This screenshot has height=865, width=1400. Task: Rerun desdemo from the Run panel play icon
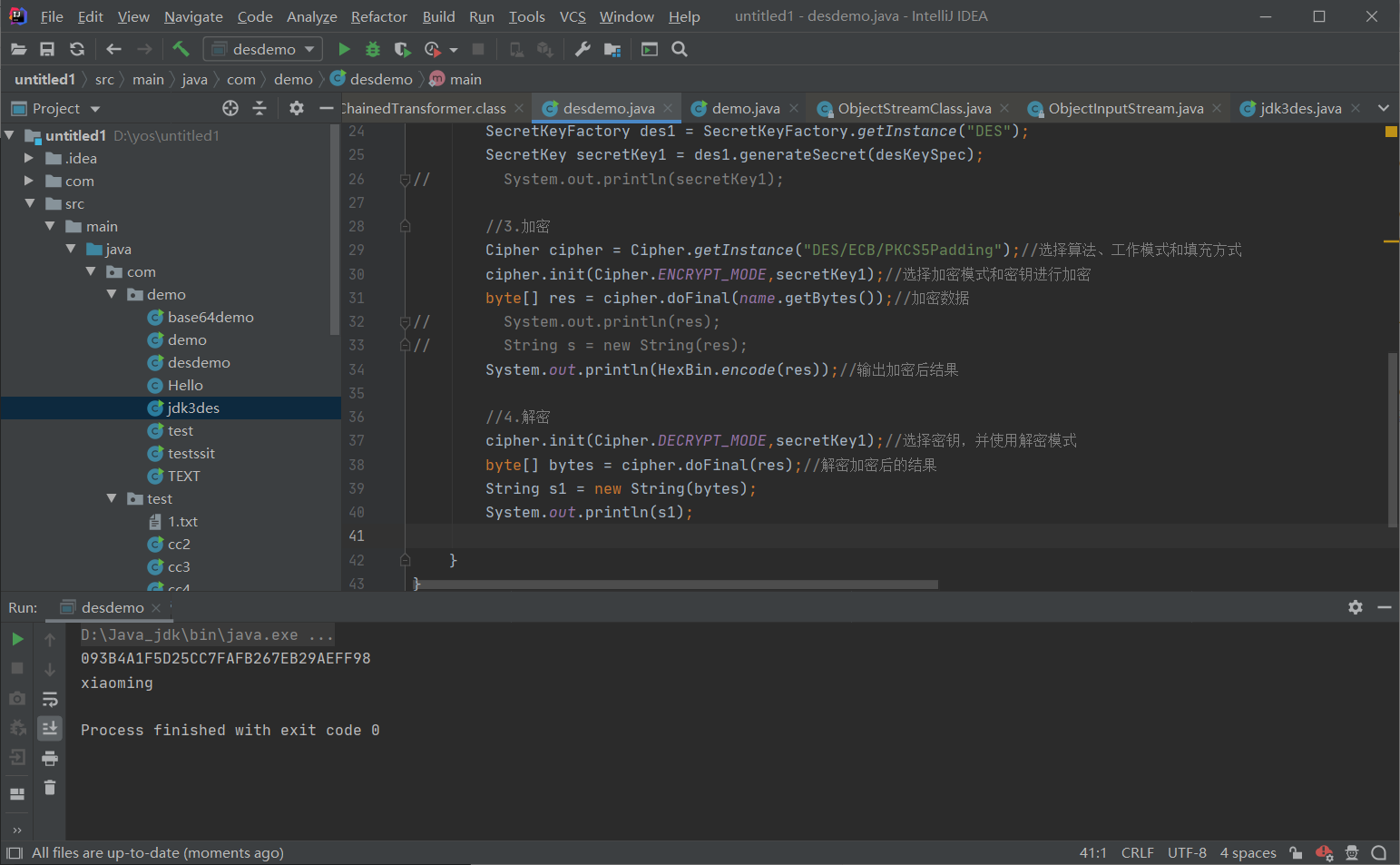[x=17, y=639]
